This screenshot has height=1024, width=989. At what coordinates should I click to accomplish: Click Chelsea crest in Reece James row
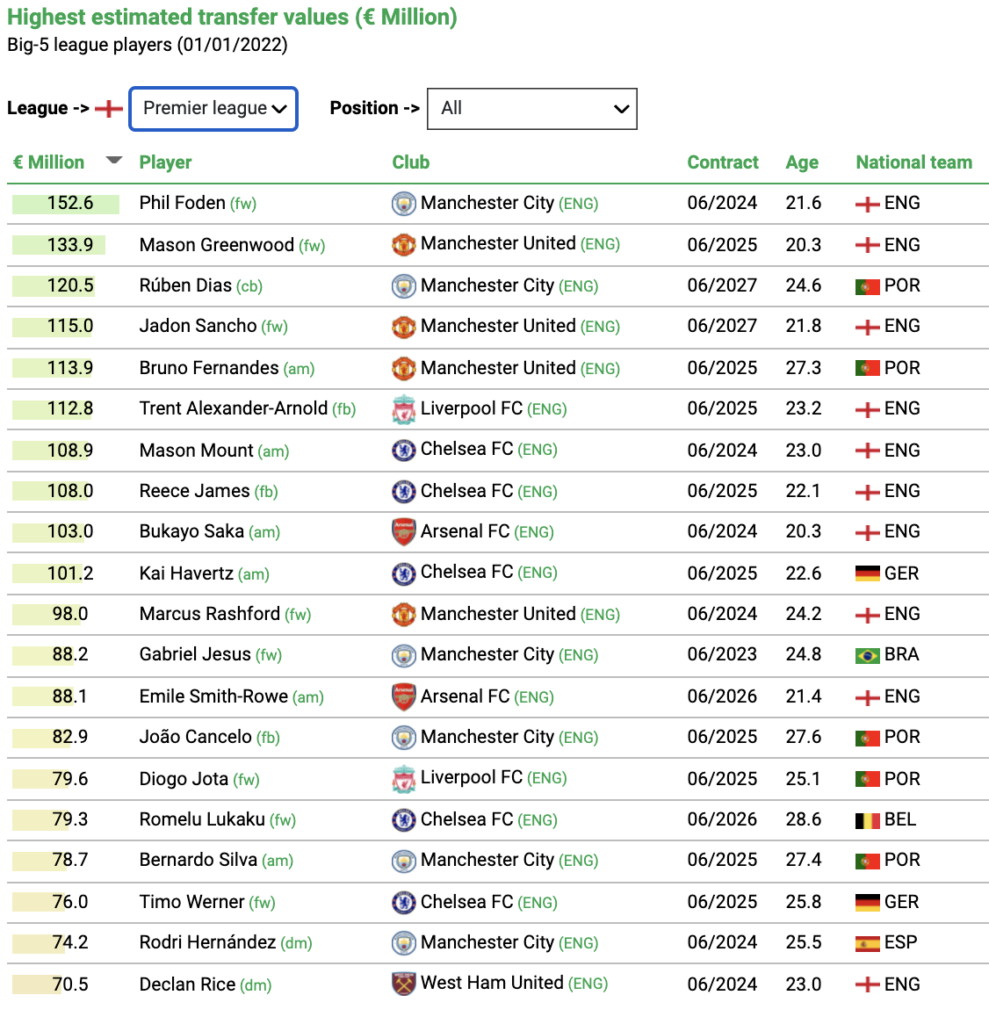(x=404, y=492)
